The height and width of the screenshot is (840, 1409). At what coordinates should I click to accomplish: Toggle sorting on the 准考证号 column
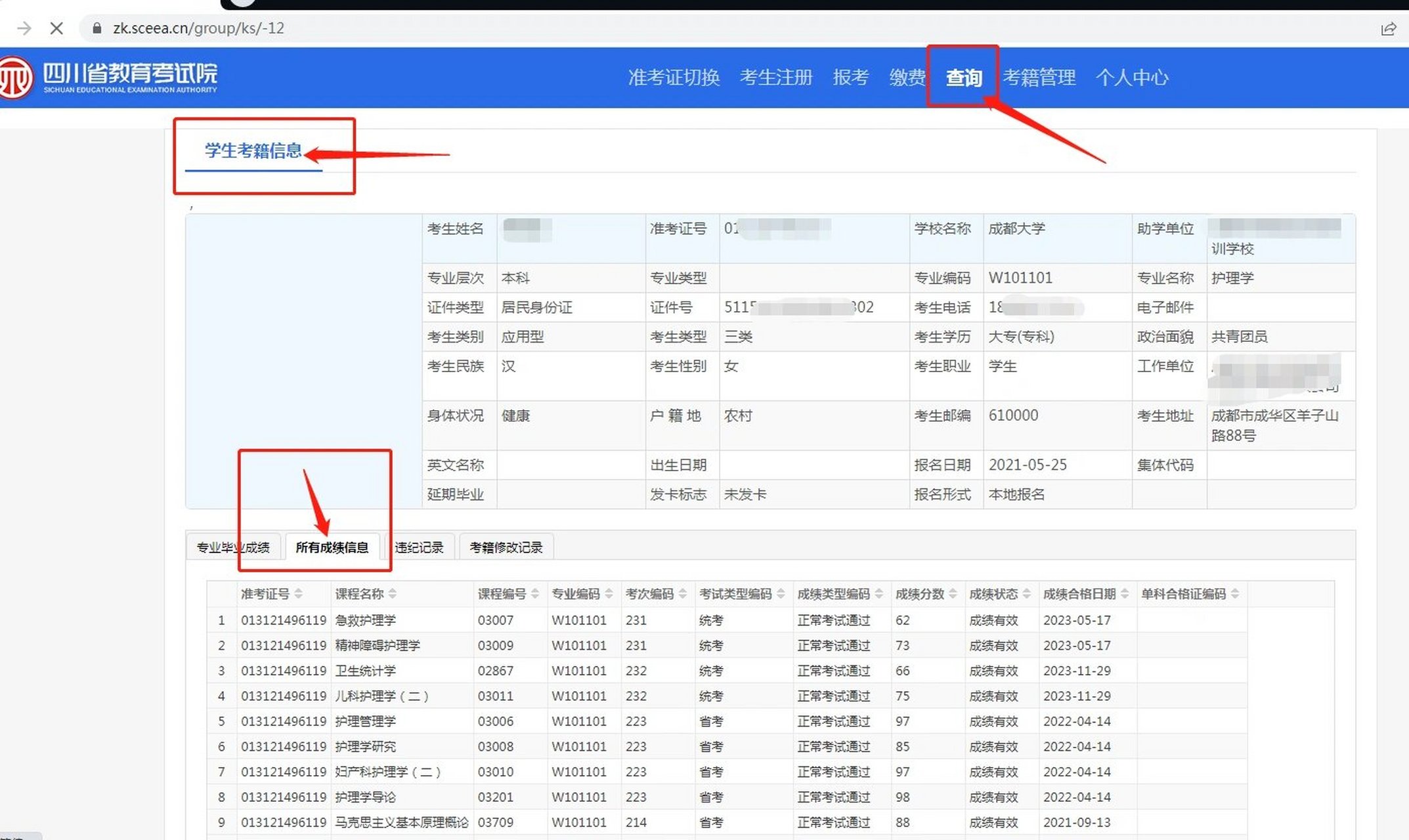coord(301,593)
